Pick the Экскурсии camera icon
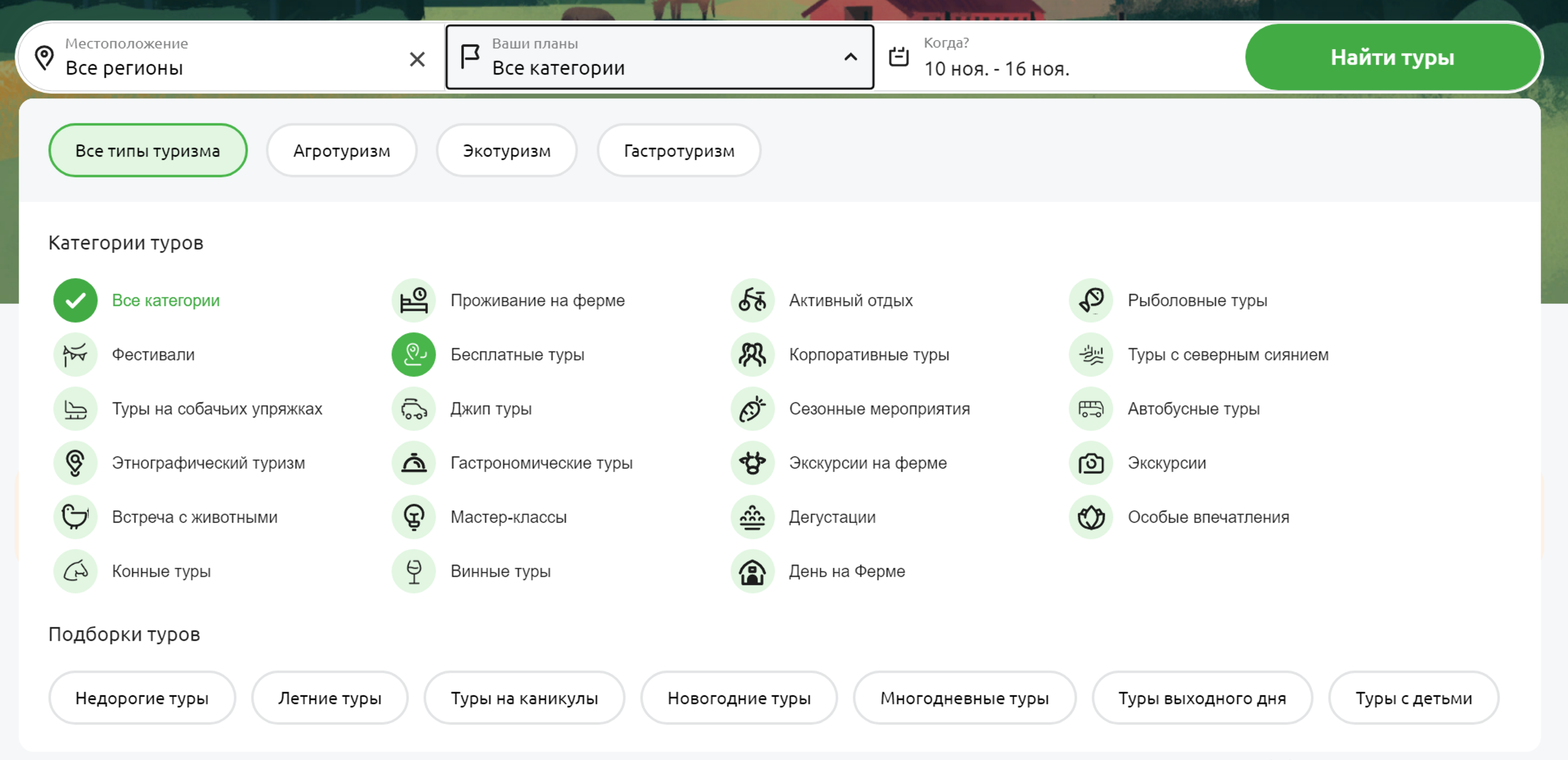 1091,462
